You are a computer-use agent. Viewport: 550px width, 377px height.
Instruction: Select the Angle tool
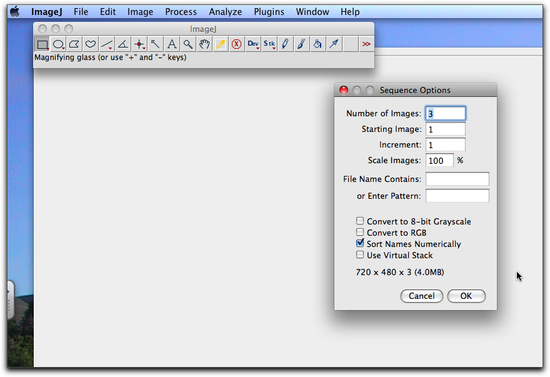(x=123, y=44)
